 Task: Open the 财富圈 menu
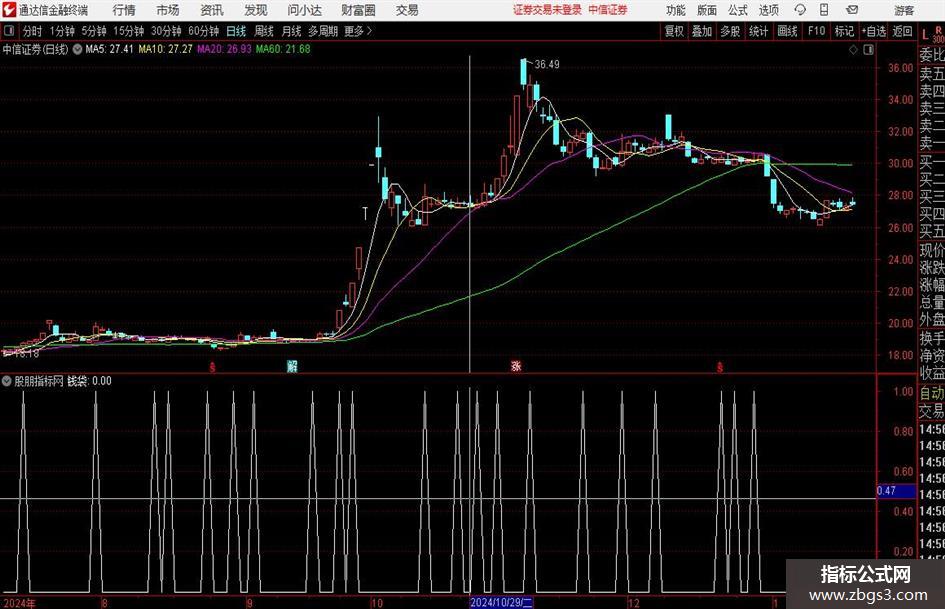(358, 10)
